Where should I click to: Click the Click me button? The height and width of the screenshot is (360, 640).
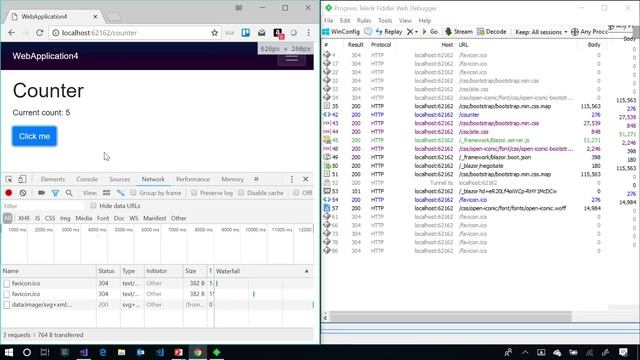34,136
